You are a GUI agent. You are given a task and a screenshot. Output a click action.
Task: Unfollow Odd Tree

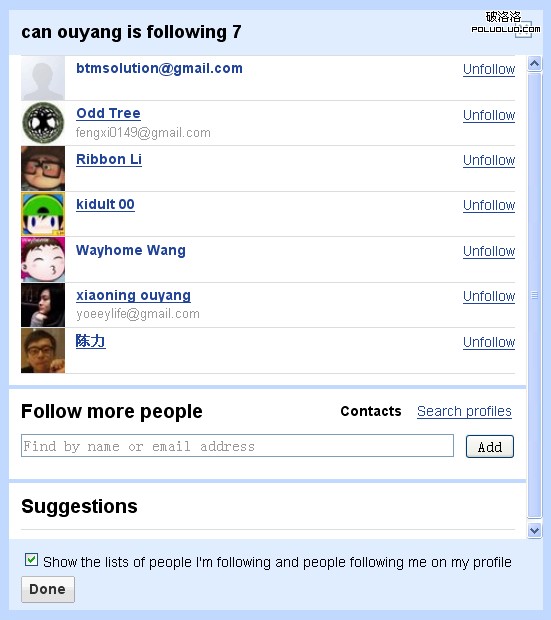tap(489, 115)
